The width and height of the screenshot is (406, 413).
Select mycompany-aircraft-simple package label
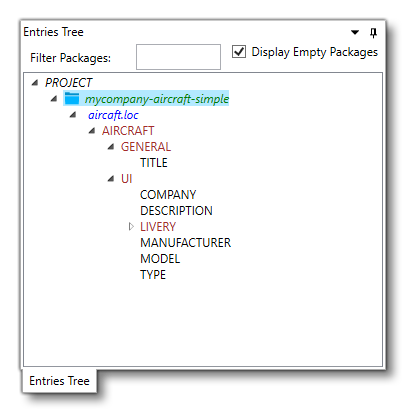(157, 99)
